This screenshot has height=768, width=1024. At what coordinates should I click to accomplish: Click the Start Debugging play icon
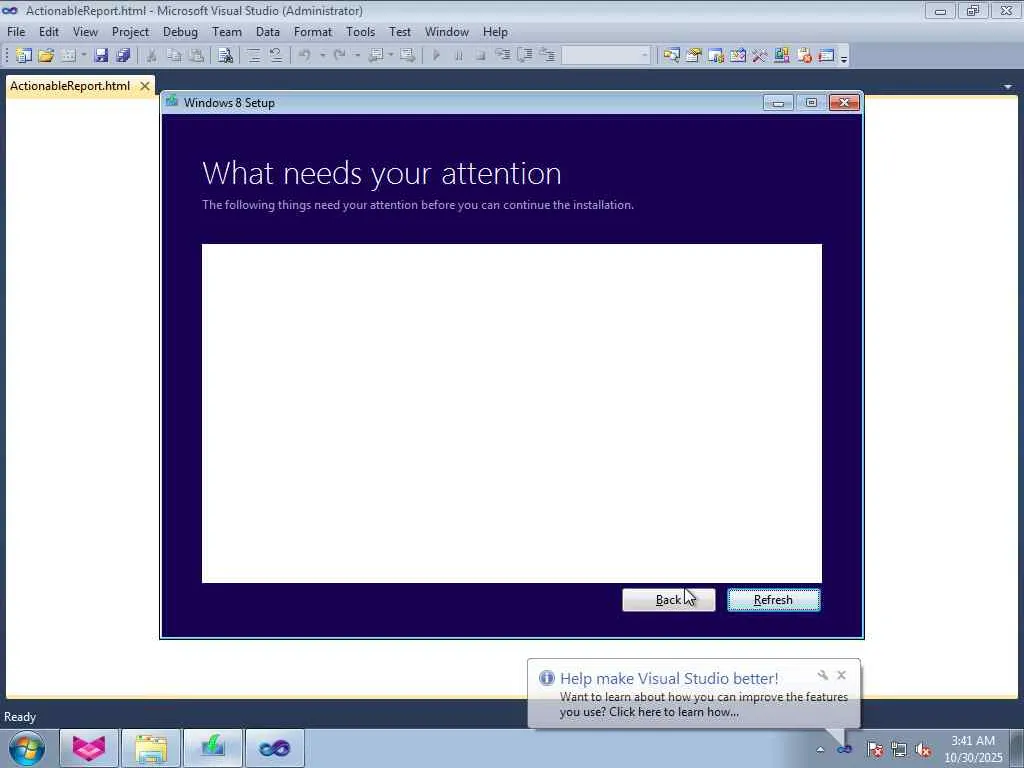point(436,56)
